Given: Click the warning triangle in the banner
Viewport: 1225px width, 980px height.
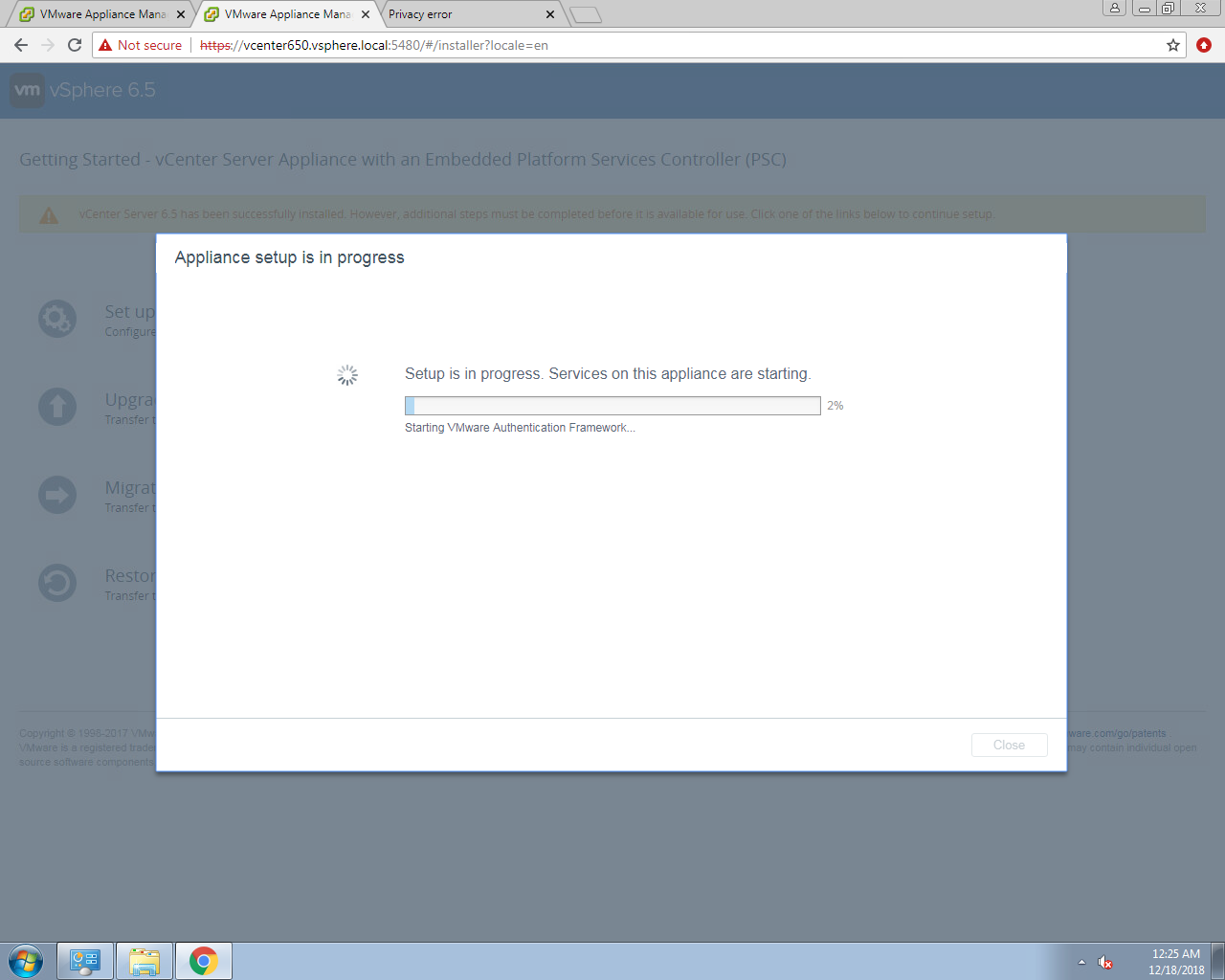Looking at the screenshot, I should click(x=49, y=215).
